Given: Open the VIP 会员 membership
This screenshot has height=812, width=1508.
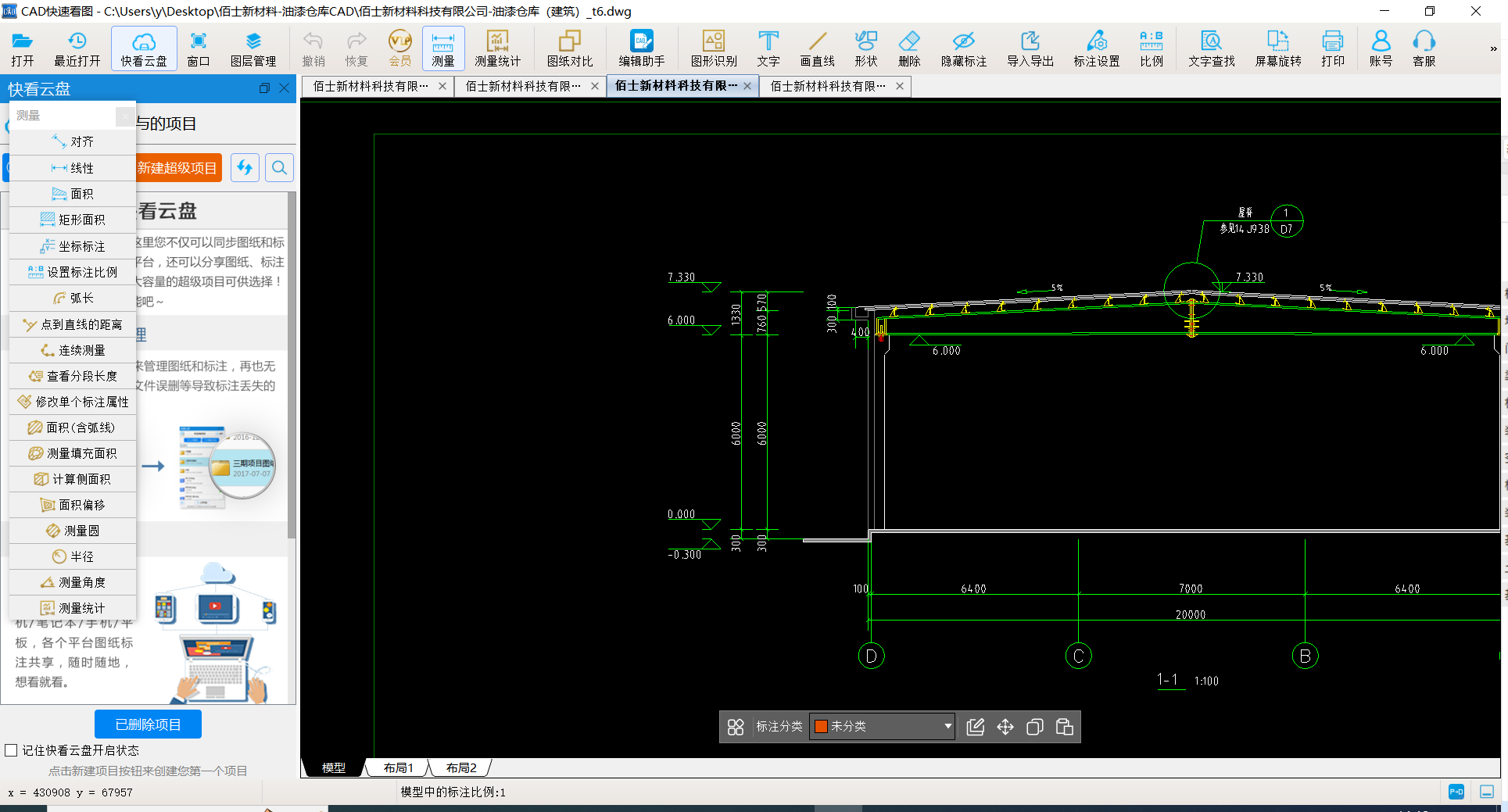Looking at the screenshot, I should tap(399, 48).
